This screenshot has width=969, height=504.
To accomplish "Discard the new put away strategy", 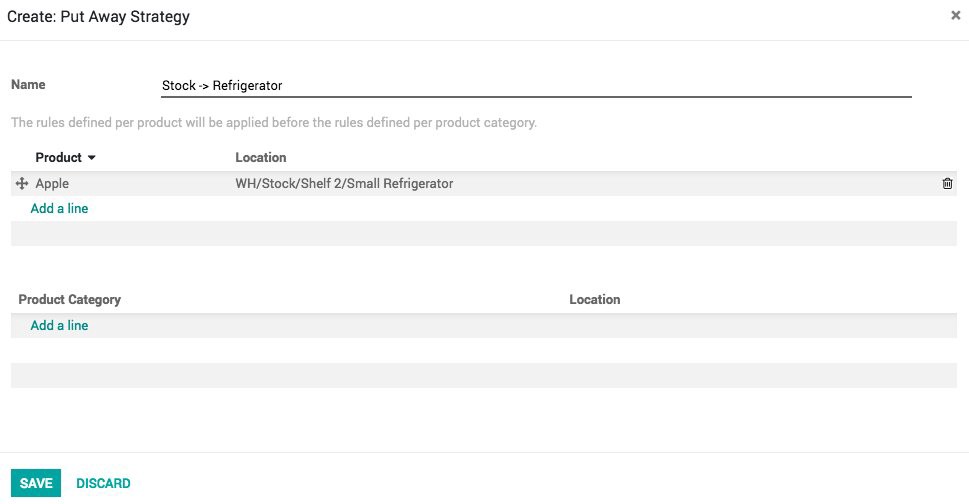I will 103,484.
